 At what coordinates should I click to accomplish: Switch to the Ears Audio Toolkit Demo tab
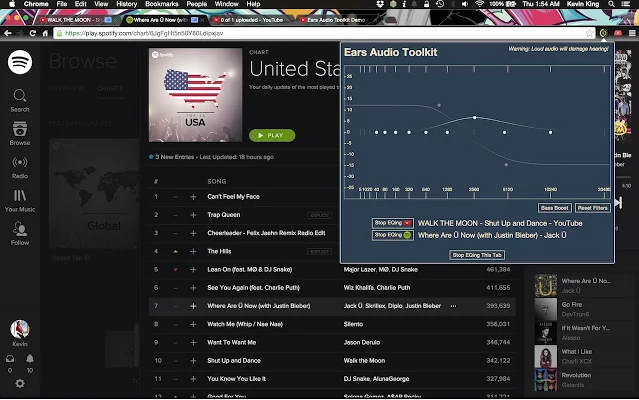(336, 20)
